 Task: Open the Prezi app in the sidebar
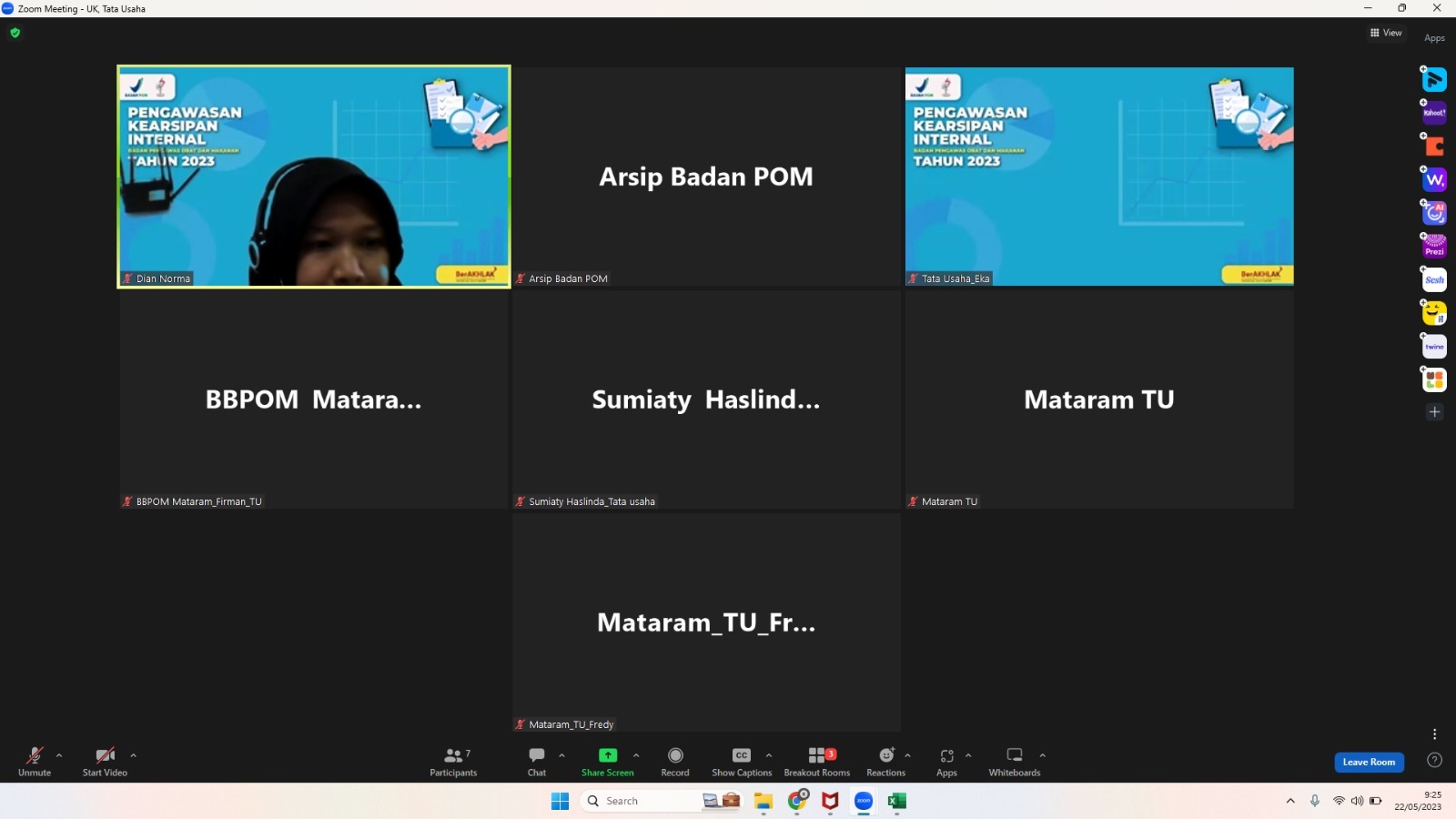pyautogui.click(x=1434, y=247)
